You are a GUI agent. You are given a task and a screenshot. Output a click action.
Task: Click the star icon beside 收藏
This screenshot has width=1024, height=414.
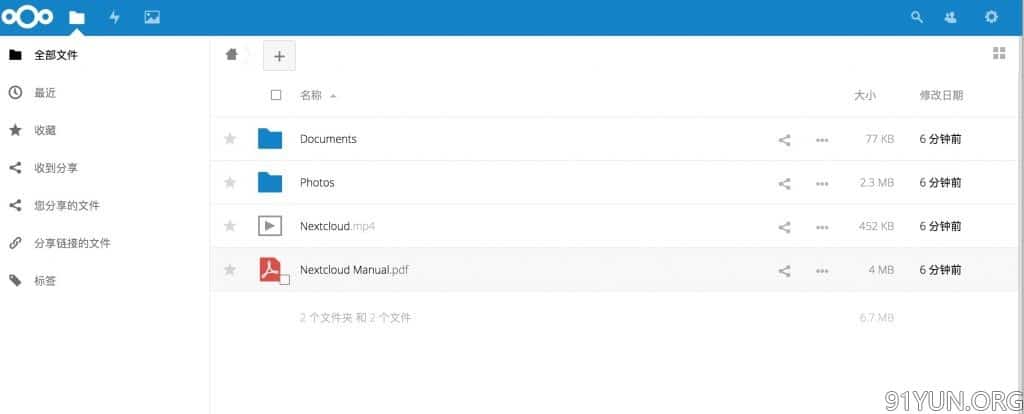15,130
